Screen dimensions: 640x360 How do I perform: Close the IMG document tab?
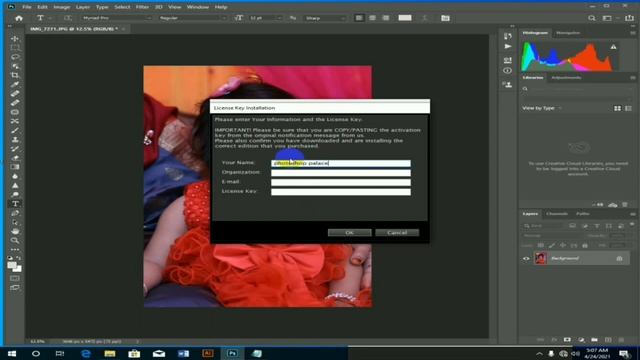tap(123, 29)
